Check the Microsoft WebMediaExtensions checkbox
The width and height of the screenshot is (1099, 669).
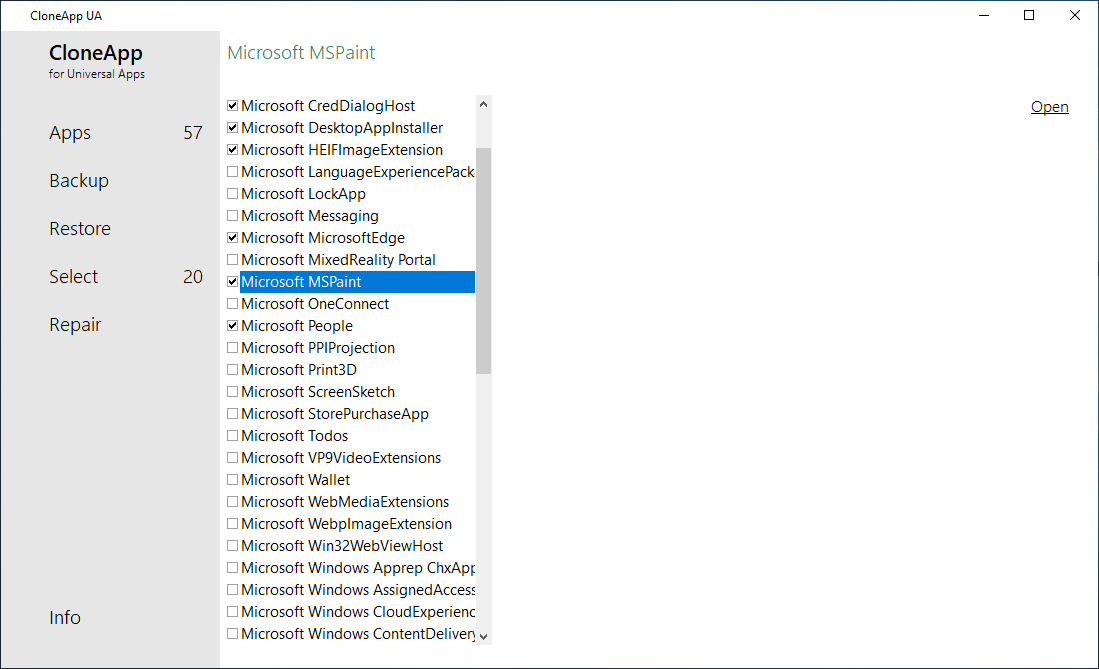233,501
